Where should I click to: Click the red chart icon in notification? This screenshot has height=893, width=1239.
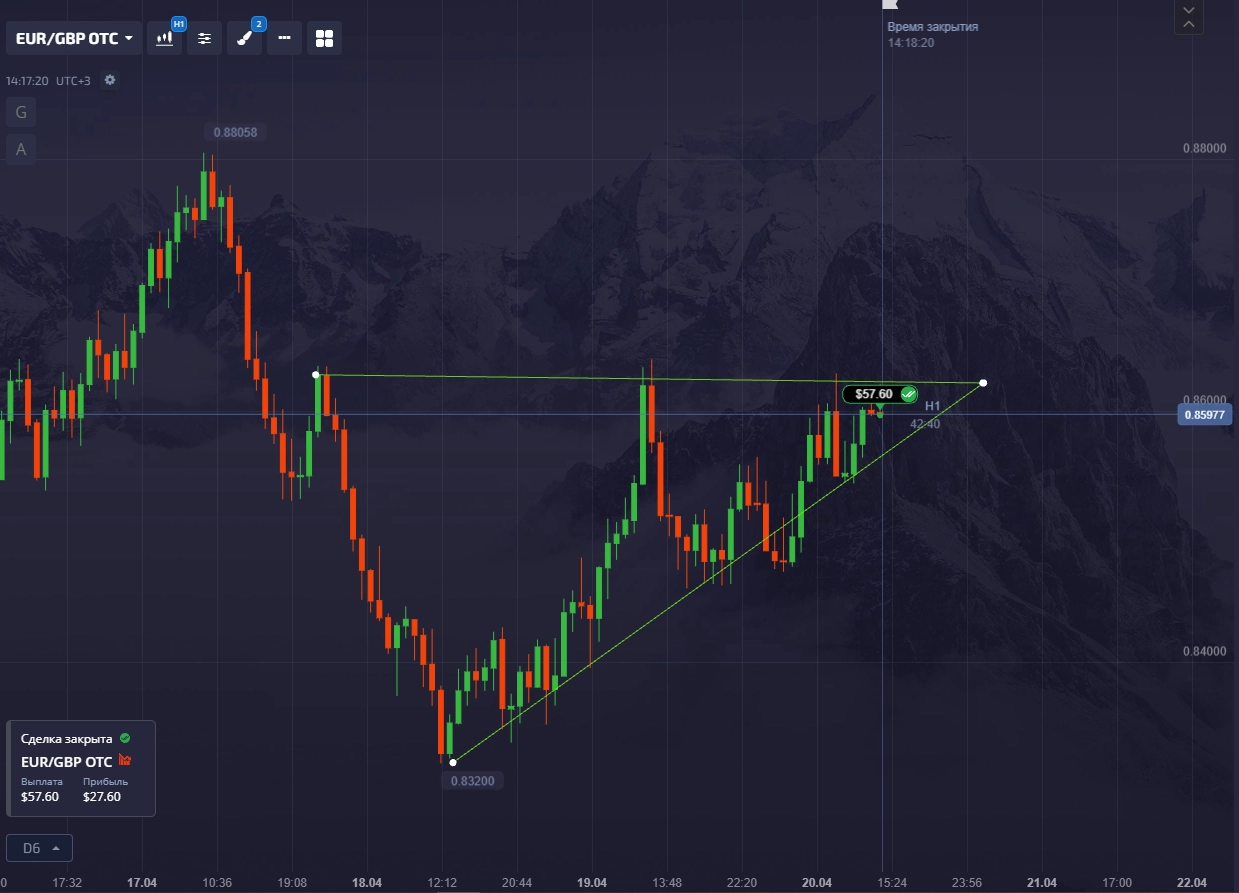[x=125, y=761]
